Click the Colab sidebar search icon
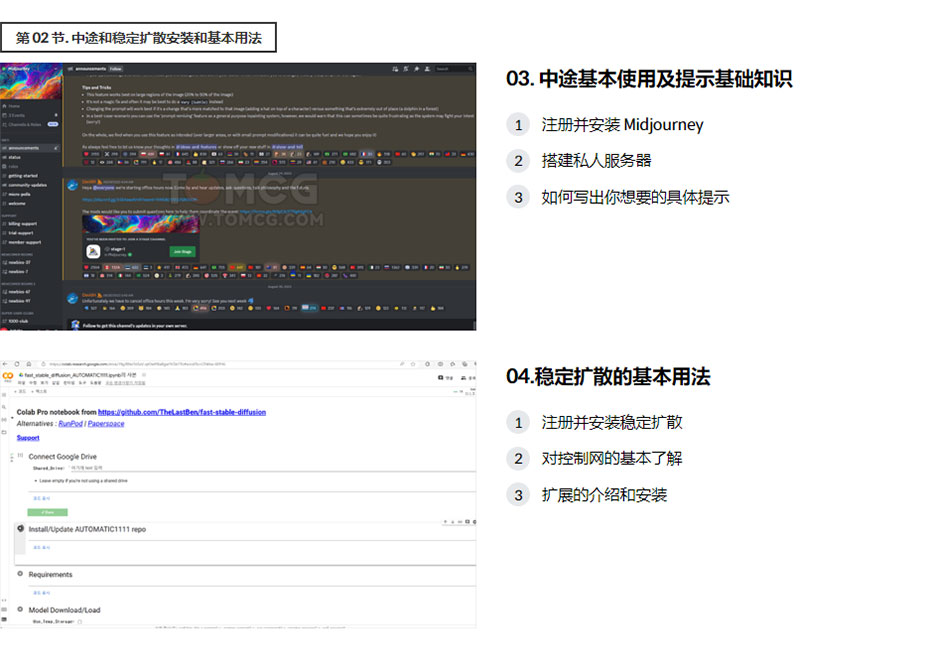930x652 pixels. pyautogui.click(x=4, y=407)
